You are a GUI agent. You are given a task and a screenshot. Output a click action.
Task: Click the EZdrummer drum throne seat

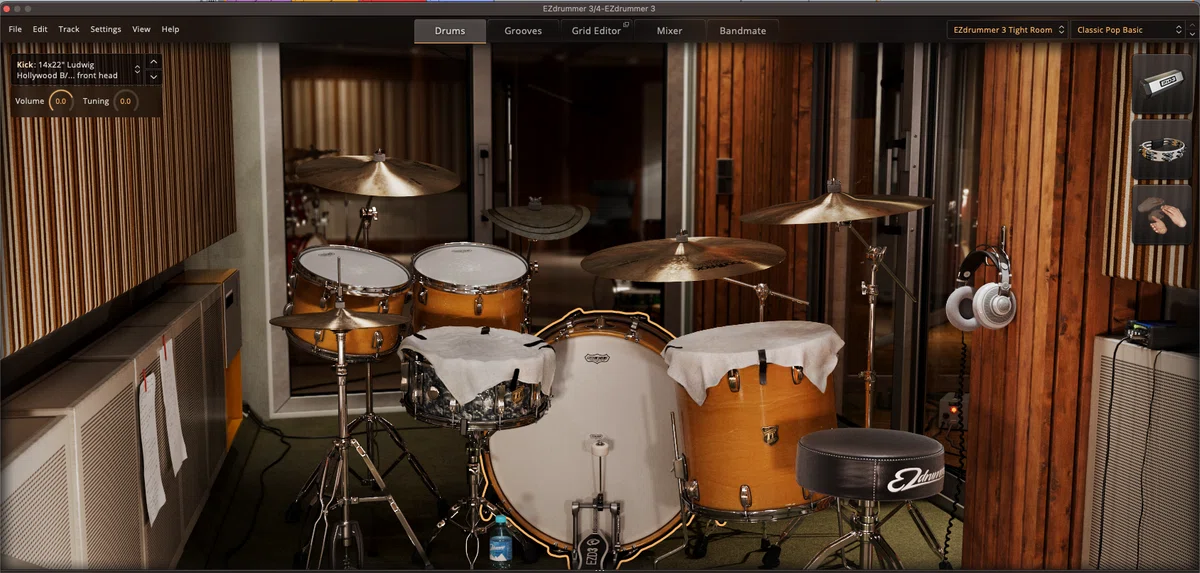(x=869, y=465)
